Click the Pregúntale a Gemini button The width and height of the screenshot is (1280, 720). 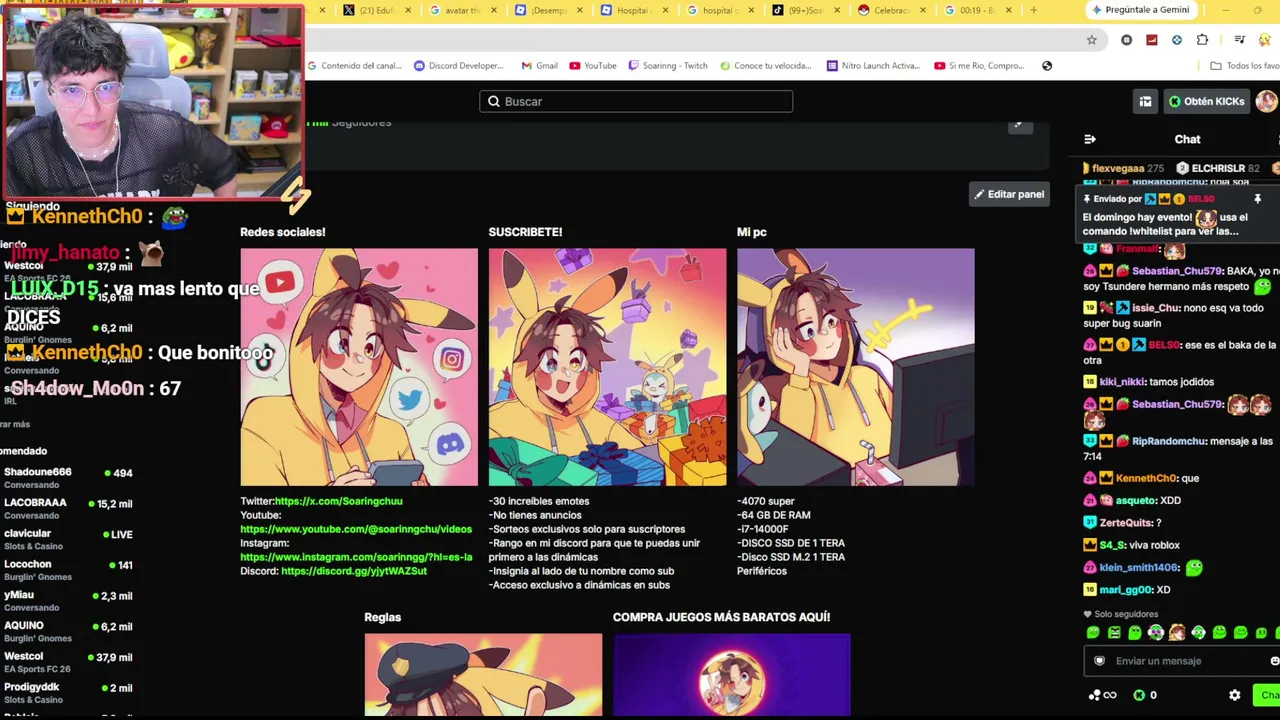pos(1141,10)
